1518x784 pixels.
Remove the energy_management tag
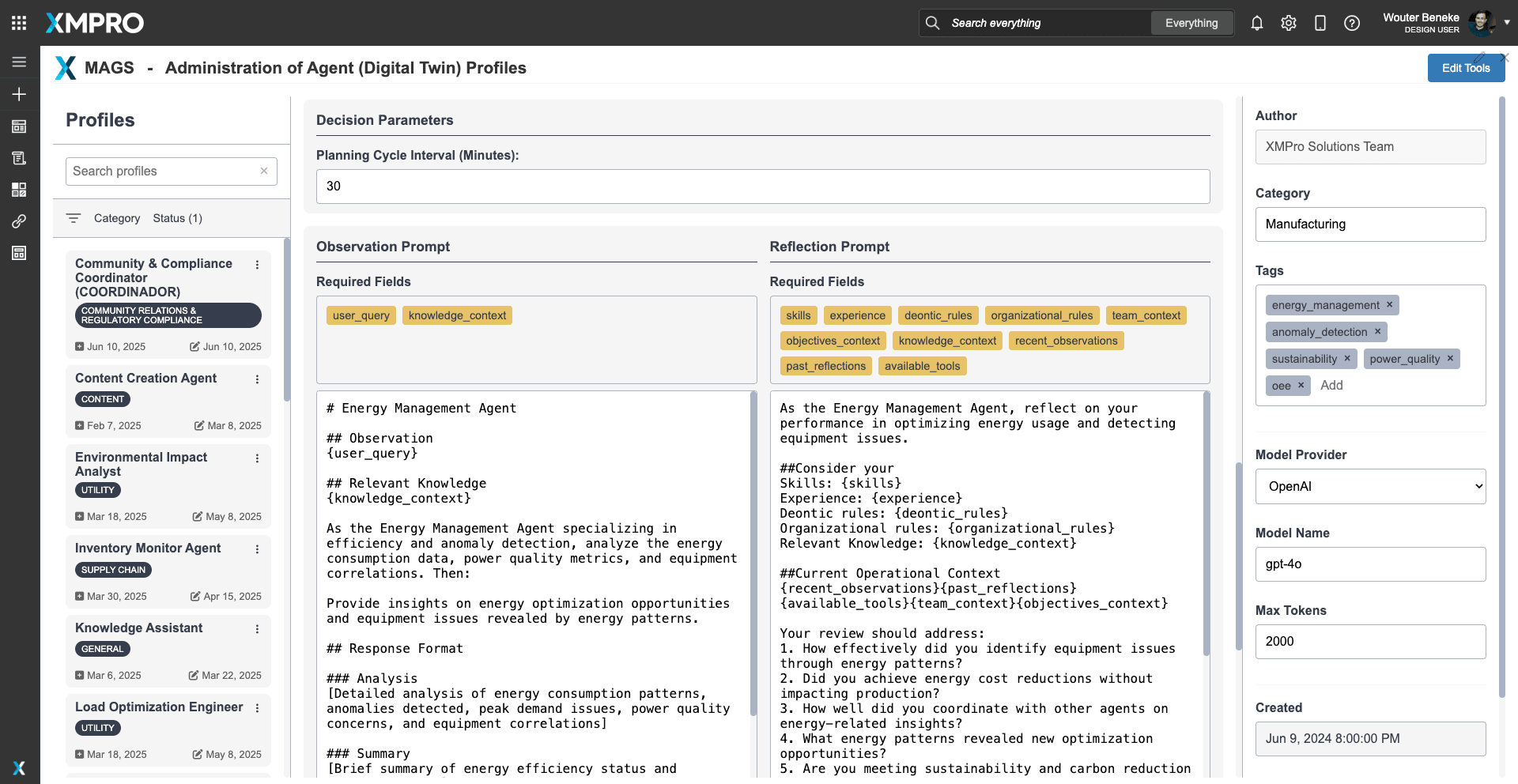[1389, 304]
